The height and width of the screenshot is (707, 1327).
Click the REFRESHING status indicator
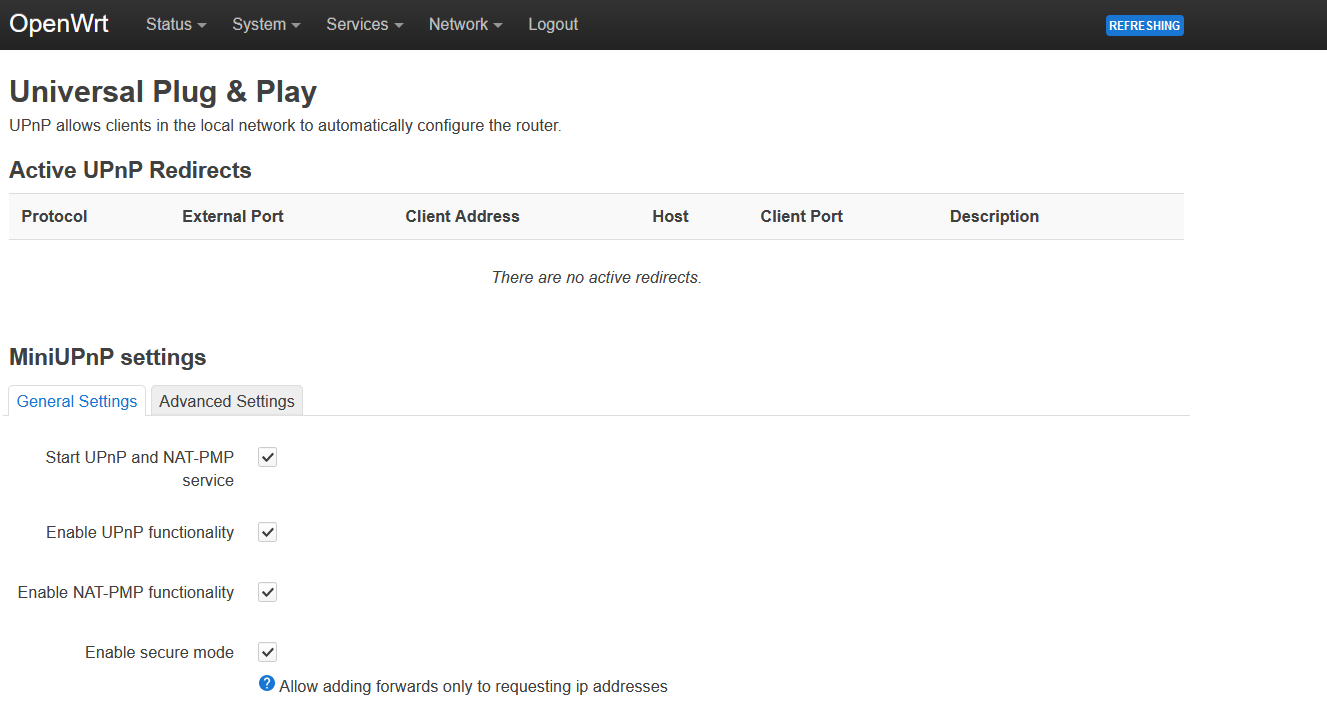(x=1144, y=25)
